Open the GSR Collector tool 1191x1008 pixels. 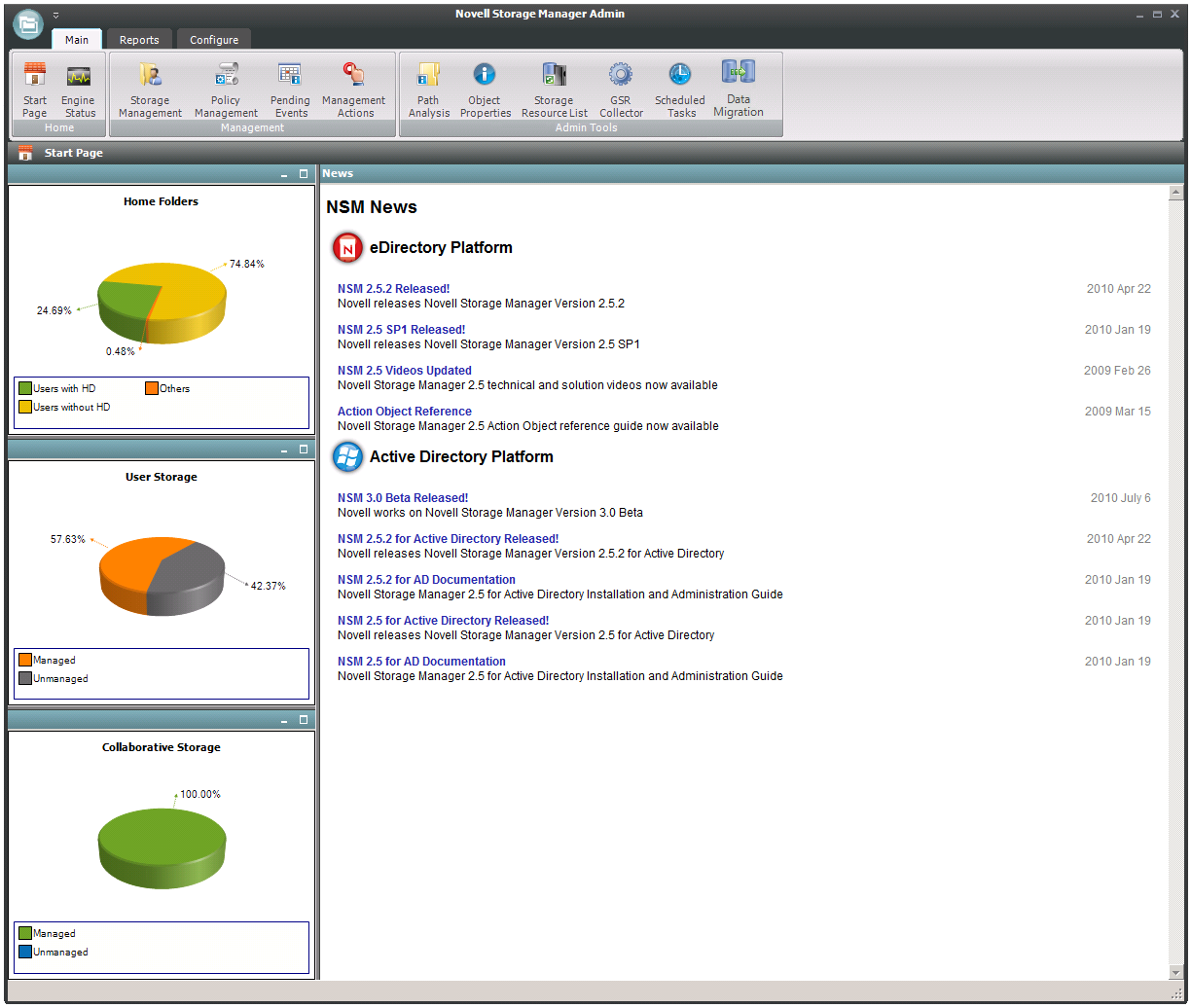(x=621, y=90)
